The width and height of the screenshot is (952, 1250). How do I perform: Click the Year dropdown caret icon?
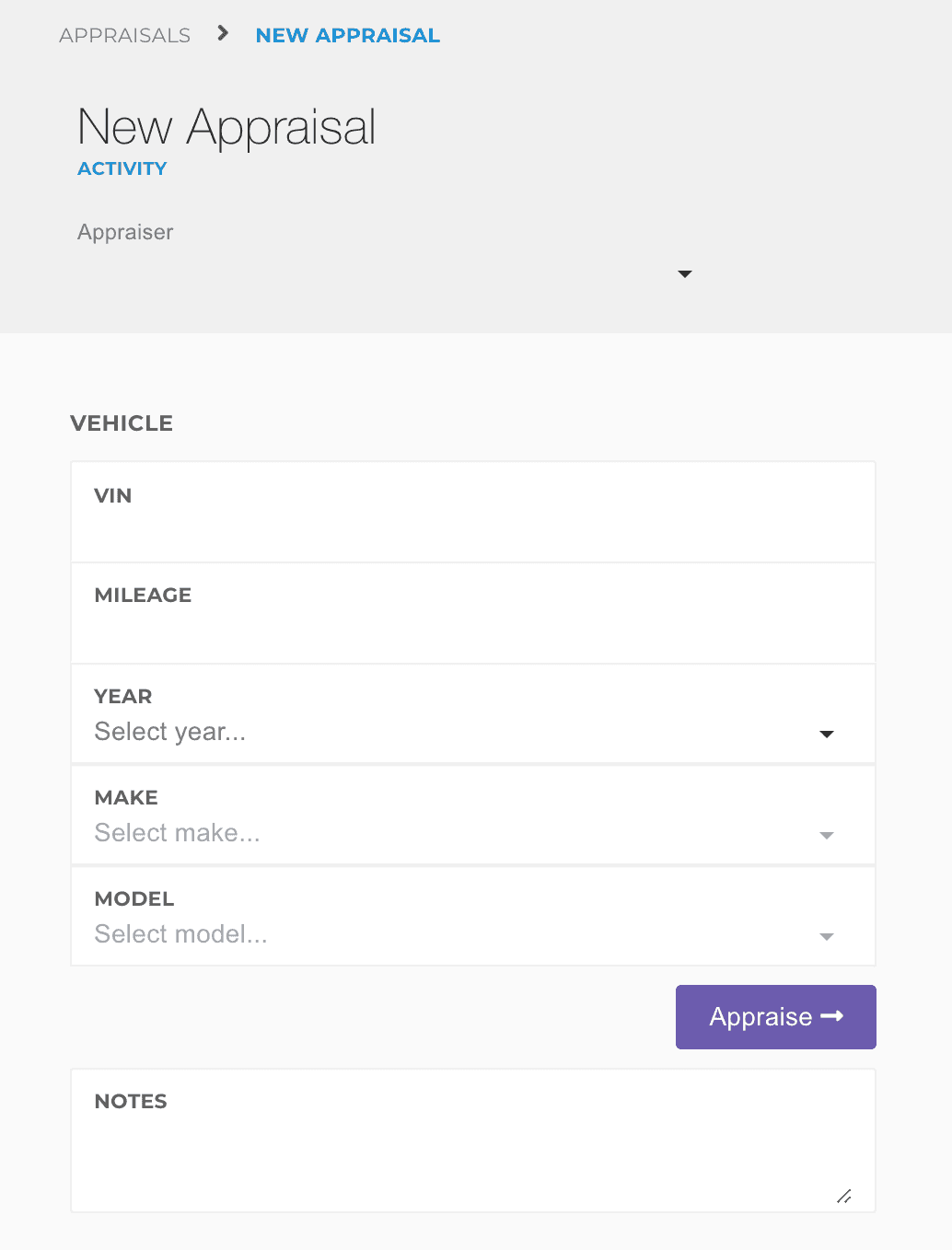point(826,734)
